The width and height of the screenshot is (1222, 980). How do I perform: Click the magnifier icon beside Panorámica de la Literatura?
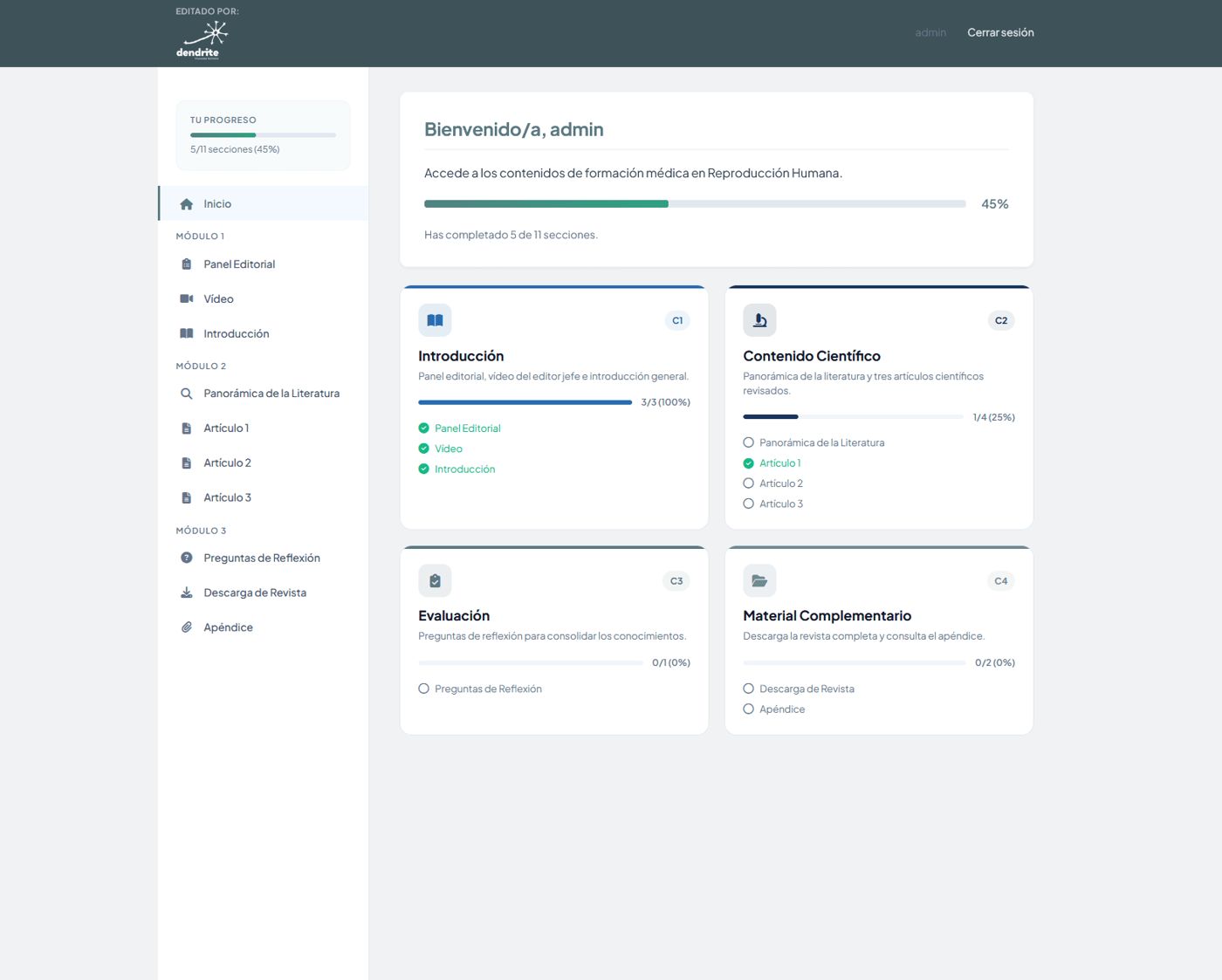click(186, 394)
